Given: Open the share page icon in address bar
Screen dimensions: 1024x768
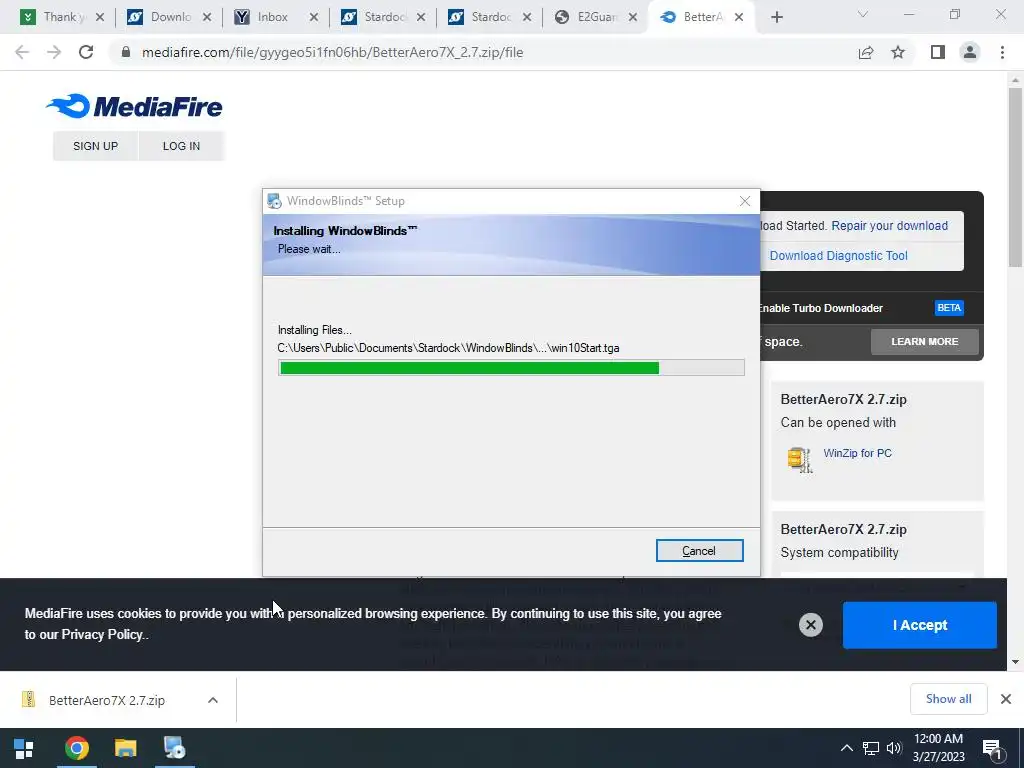Looking at the screenshot, I should point(866,52).
